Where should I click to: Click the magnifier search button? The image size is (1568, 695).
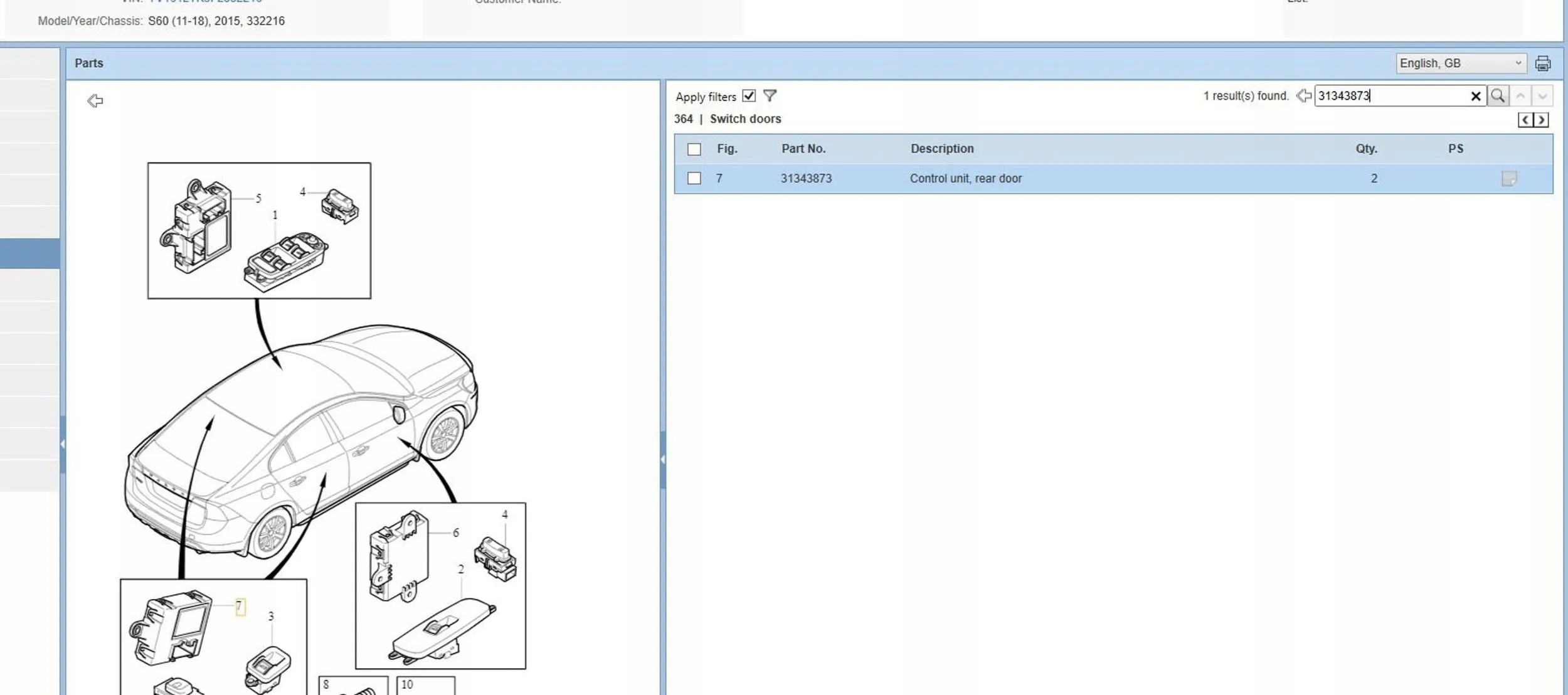click(x=1498, y=96)
